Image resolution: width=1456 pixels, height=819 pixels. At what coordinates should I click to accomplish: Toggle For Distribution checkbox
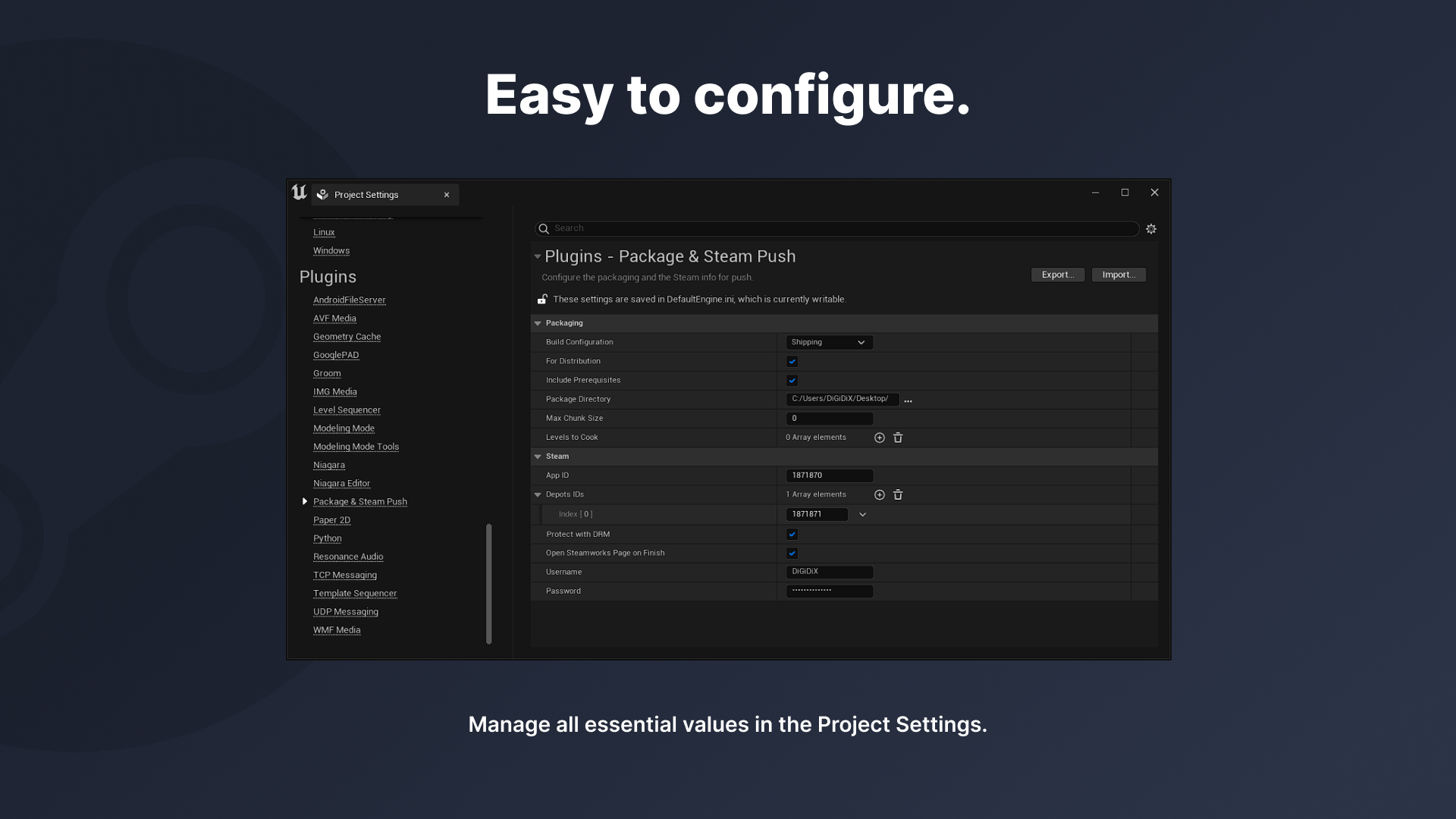tap(792, 362)
